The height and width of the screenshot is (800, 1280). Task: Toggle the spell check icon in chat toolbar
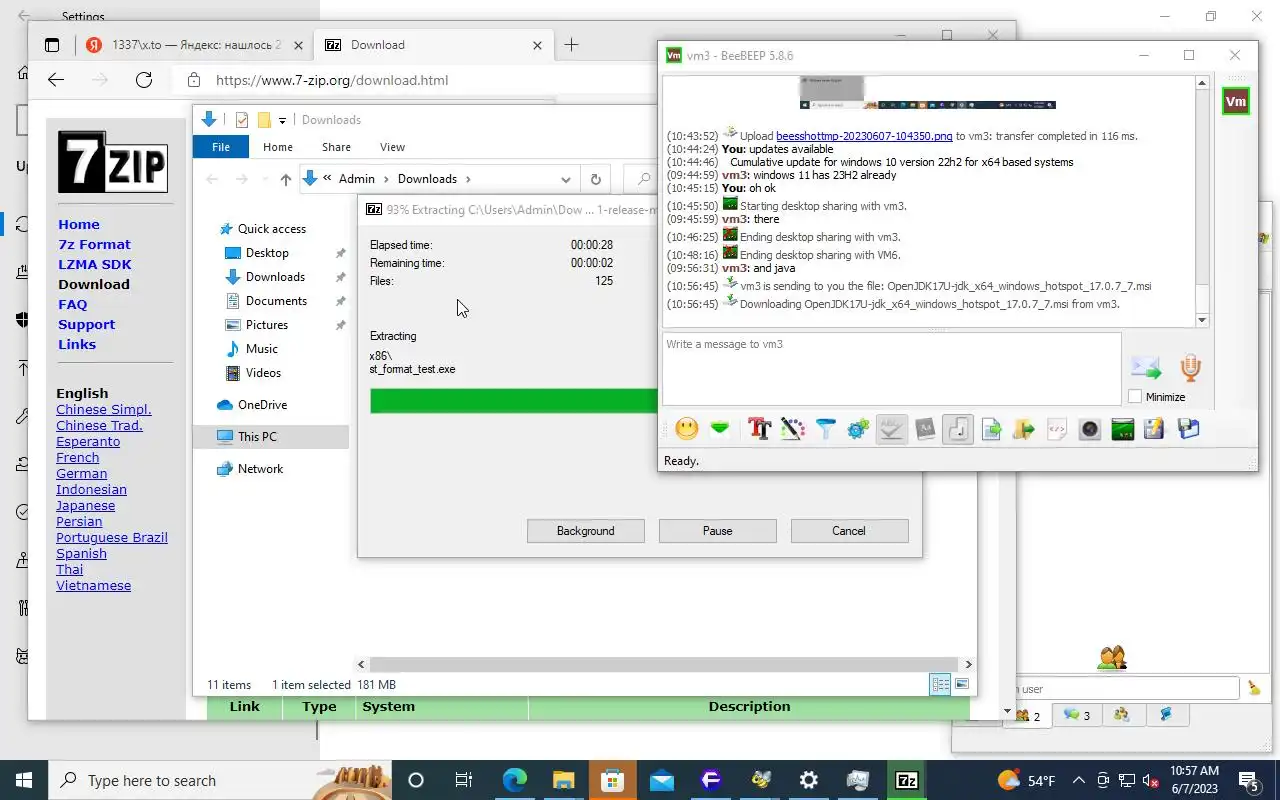pyautogui.click(x=891, y=429)
